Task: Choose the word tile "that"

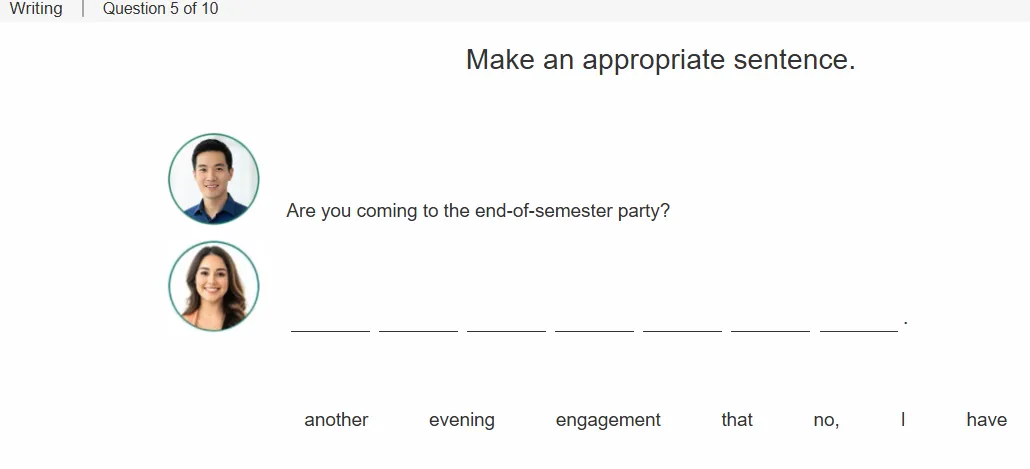Action: click(737, 420)
